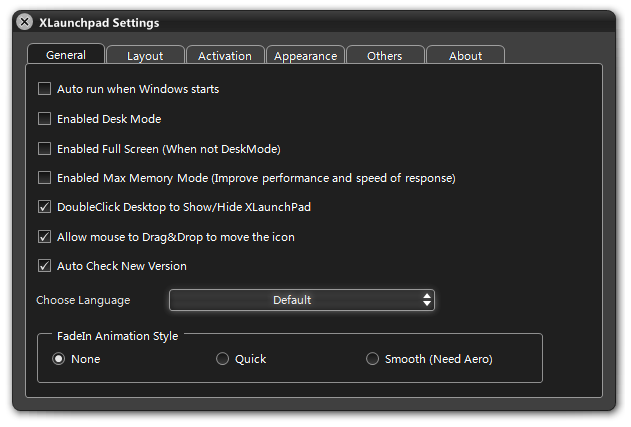Disable Allow mouse Drag&Drop checkbox

(x=44, y=237)
